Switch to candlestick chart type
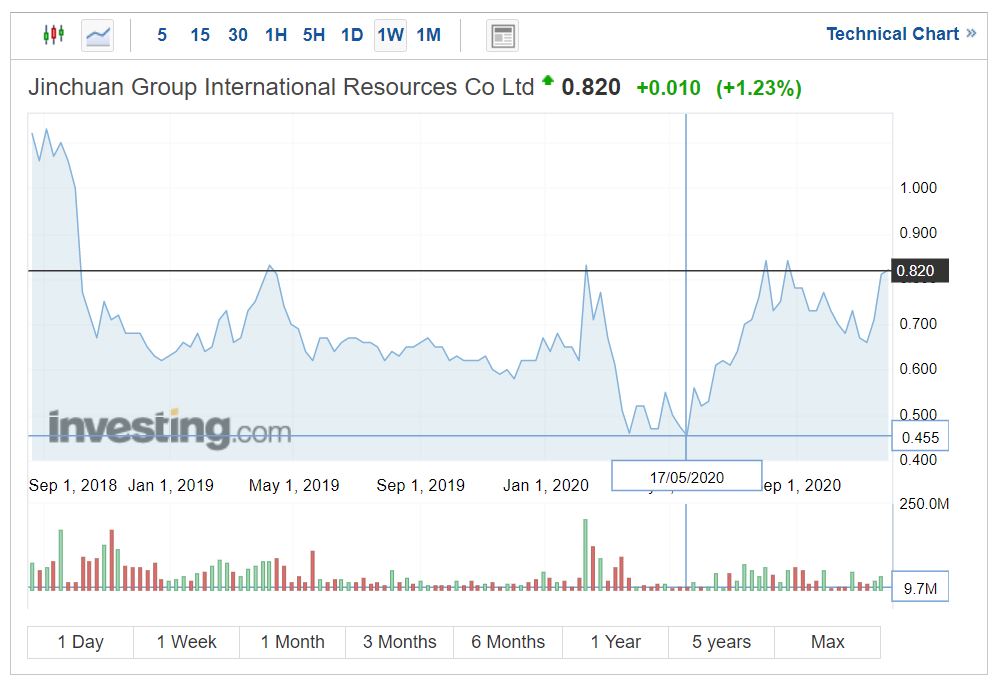Viewport: 998px width, 684px height. [x=54, y=34]
